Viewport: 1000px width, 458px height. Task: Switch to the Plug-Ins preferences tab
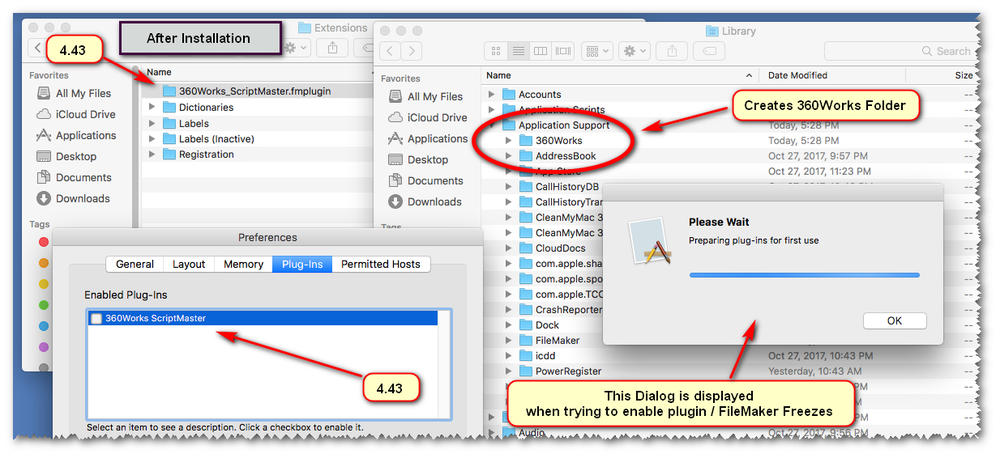click(x=302, y=264)
